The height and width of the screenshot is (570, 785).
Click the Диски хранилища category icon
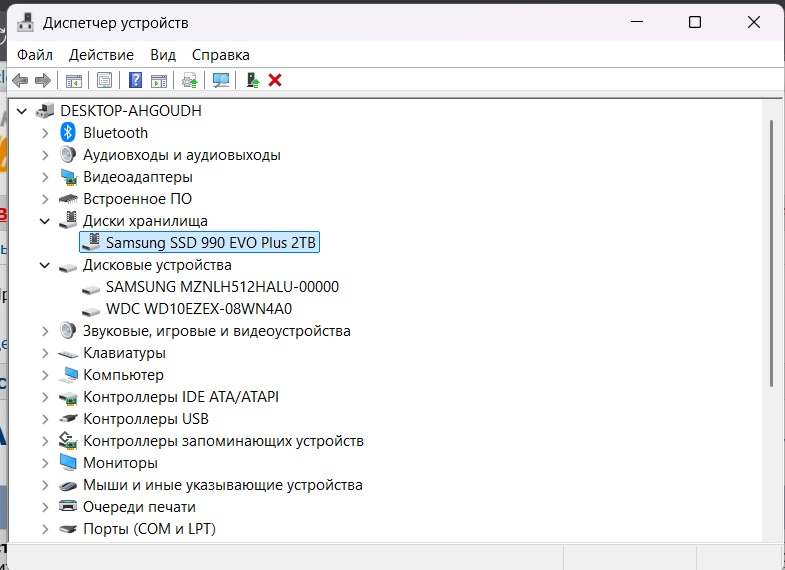69,221
